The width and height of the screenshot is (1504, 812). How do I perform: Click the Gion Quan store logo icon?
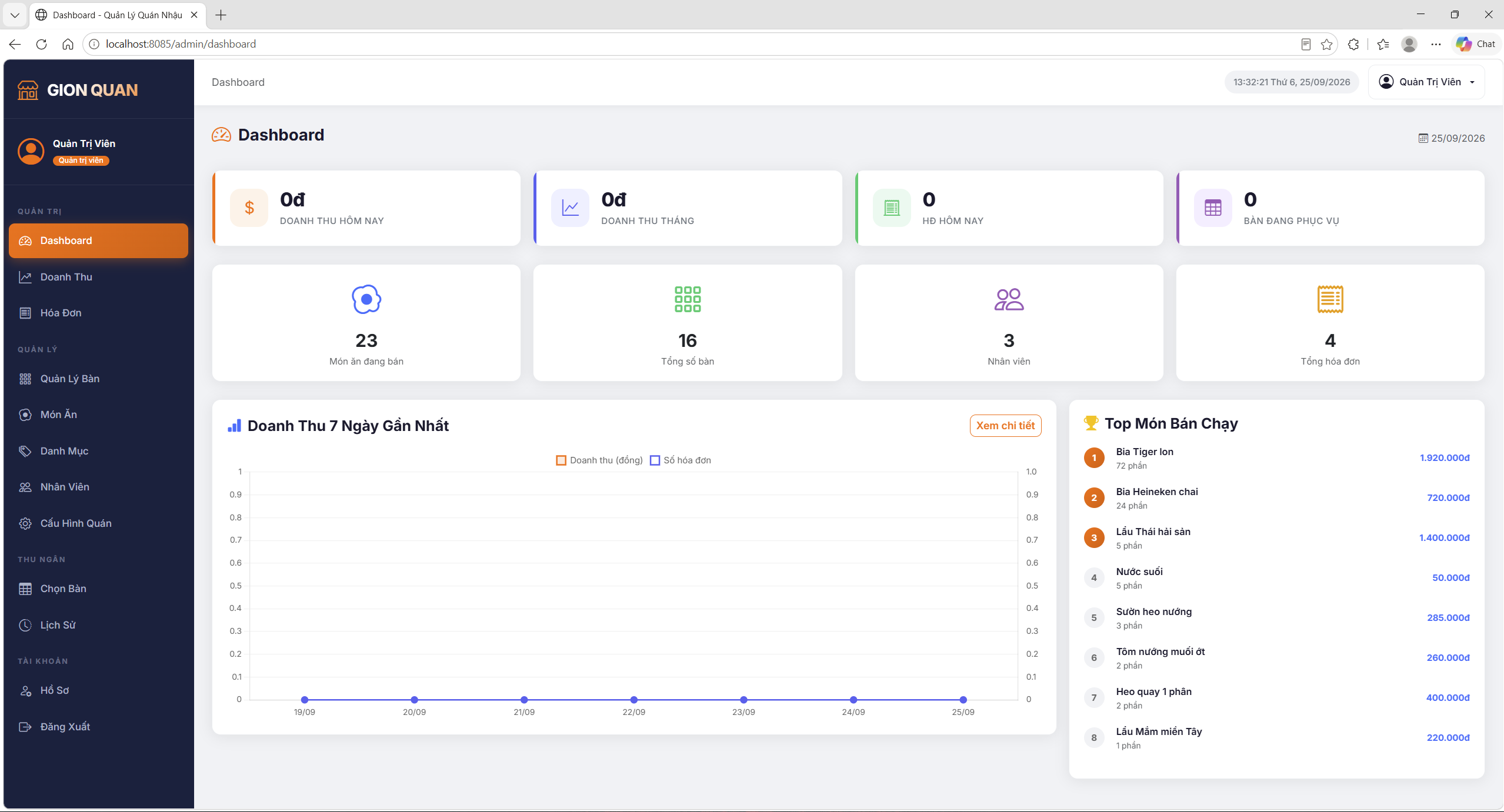click(x=28, y=90)
